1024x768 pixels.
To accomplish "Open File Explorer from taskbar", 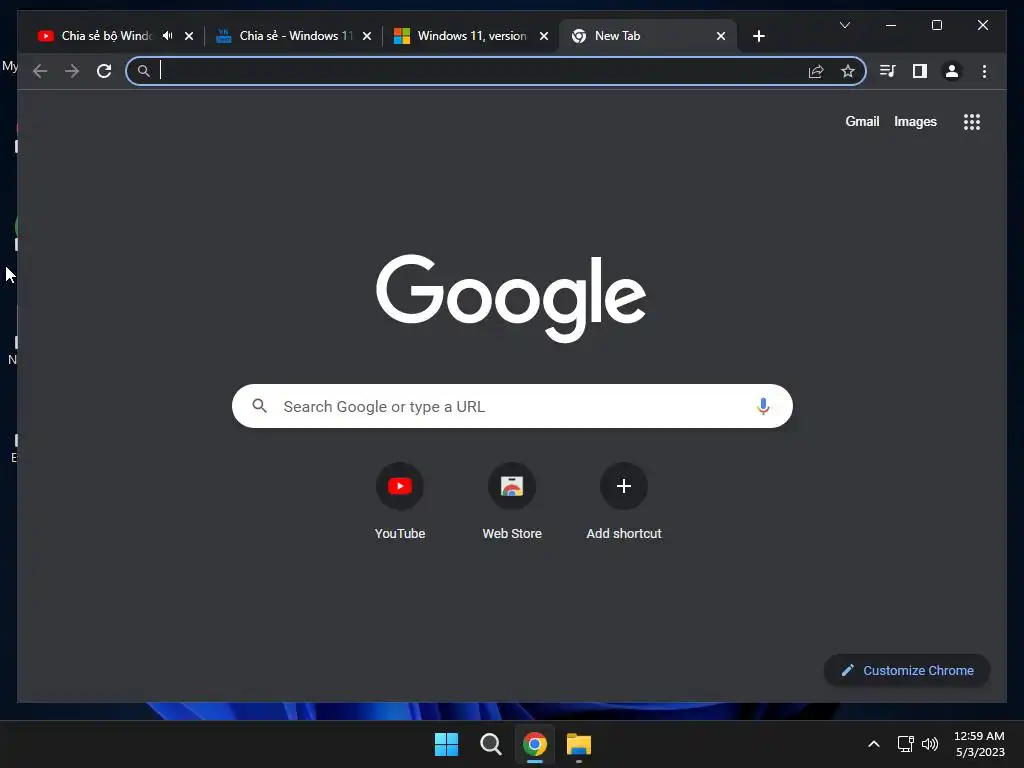I will pos(579,744).
